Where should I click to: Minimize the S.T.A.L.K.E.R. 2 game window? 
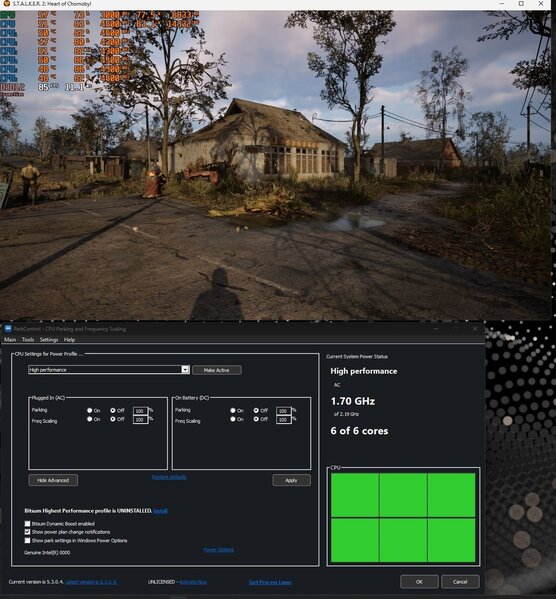click(502, 3)
